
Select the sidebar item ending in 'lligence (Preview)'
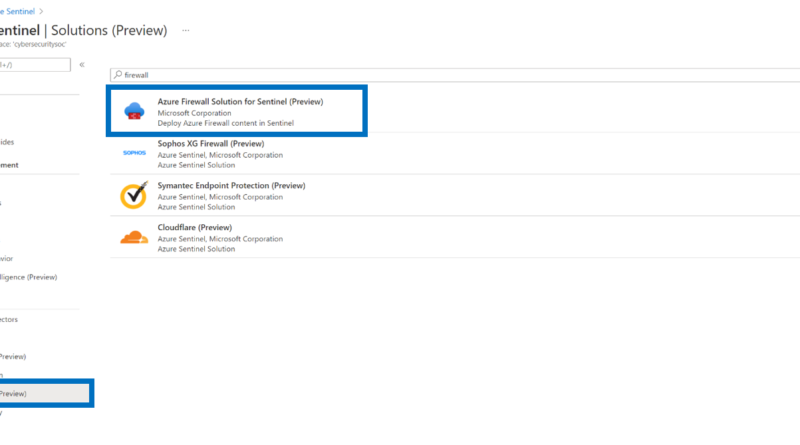click(x=29, y=277)
